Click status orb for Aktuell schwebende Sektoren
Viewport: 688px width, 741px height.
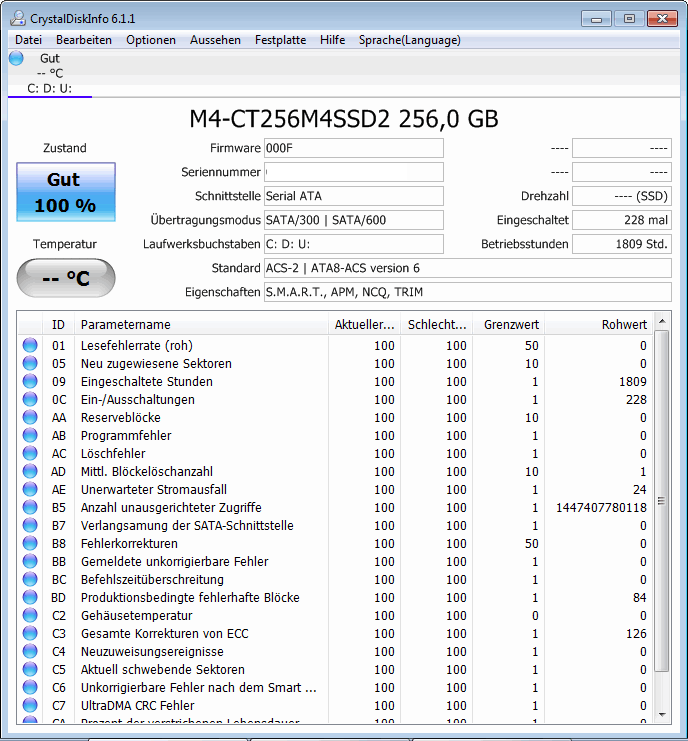pyautogui.click(x=30, y=669)
